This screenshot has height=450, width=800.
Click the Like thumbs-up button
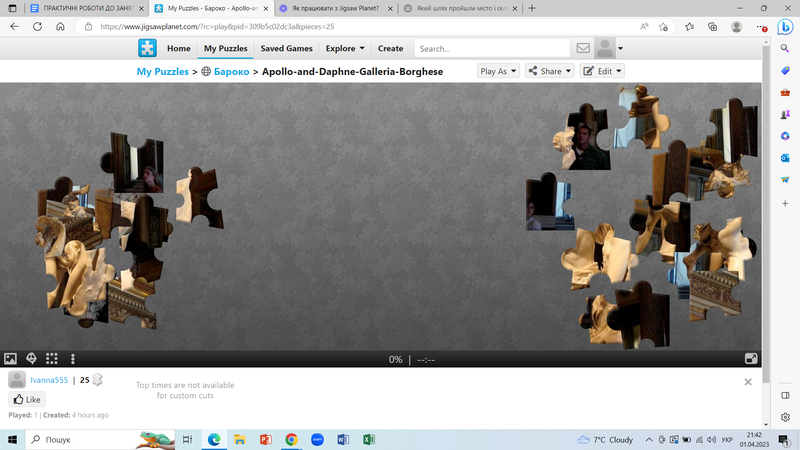pyautogui.click(x=27, y=399)
